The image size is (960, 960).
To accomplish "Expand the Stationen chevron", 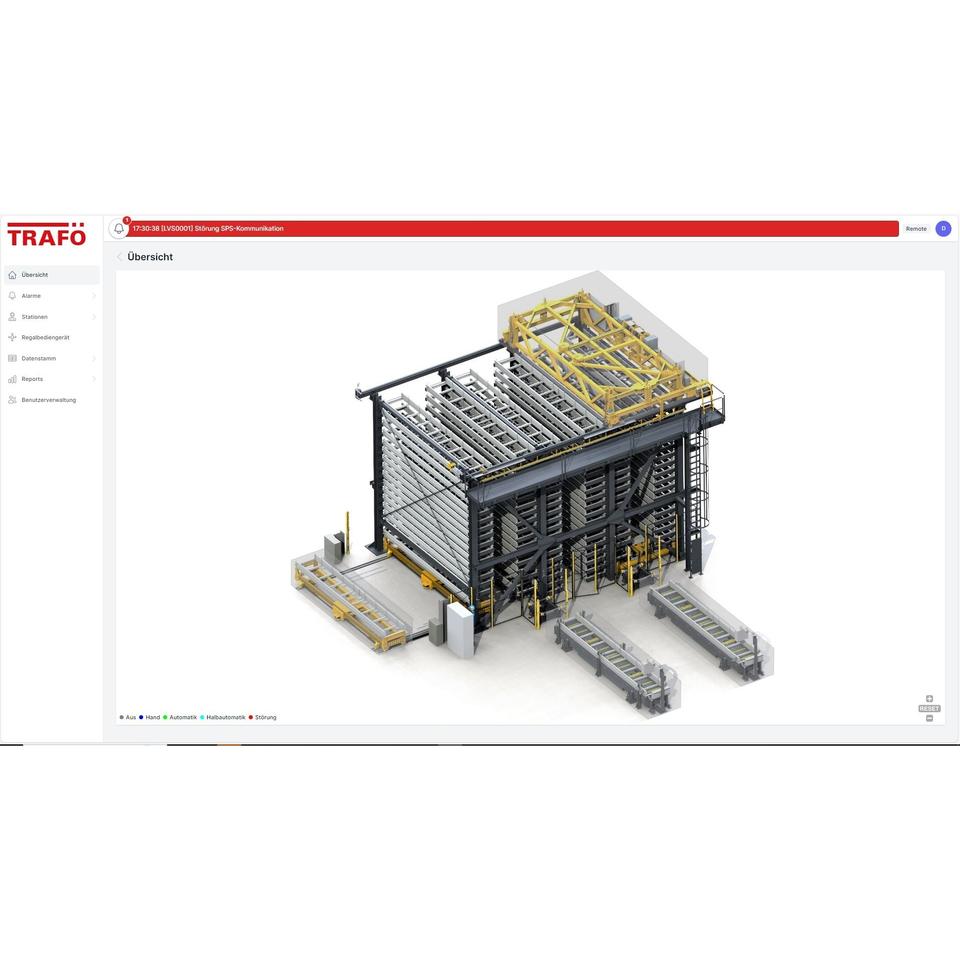I will (94, 317).
